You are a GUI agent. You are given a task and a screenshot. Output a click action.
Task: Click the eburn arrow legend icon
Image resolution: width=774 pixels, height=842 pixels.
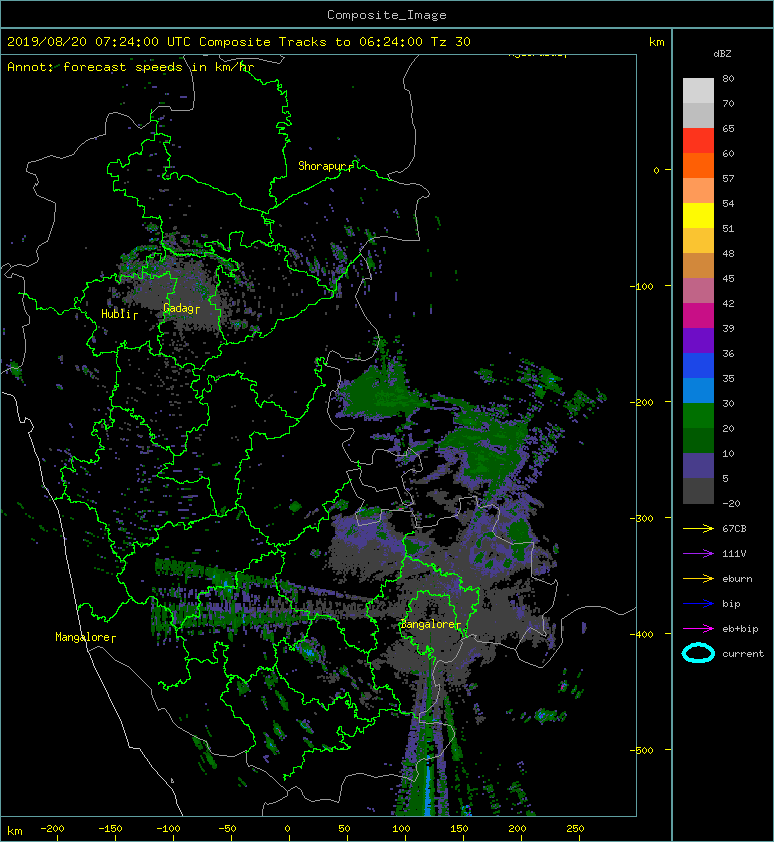(698, 578)
